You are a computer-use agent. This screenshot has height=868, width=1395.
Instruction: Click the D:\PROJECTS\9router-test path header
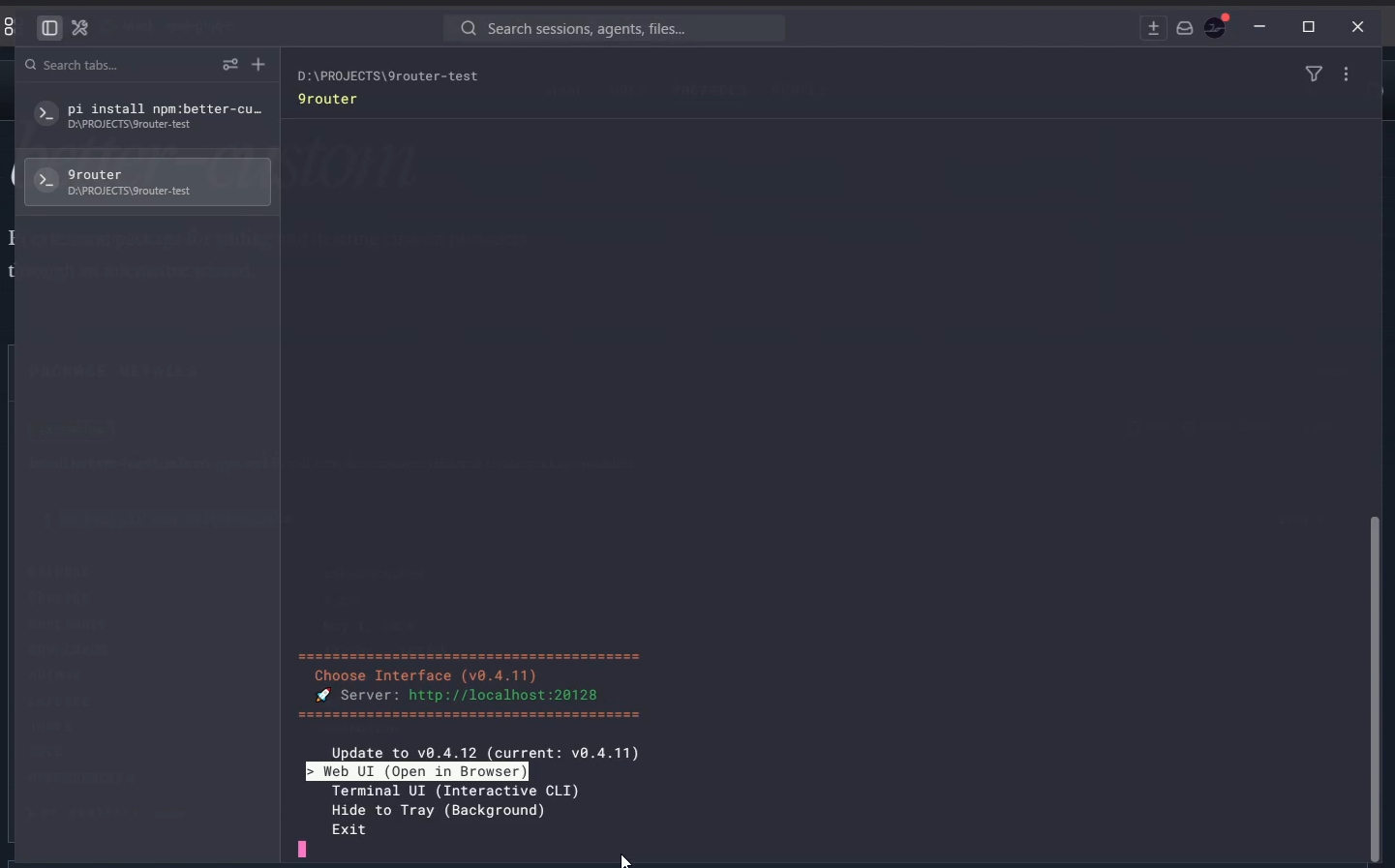(388, 76)
